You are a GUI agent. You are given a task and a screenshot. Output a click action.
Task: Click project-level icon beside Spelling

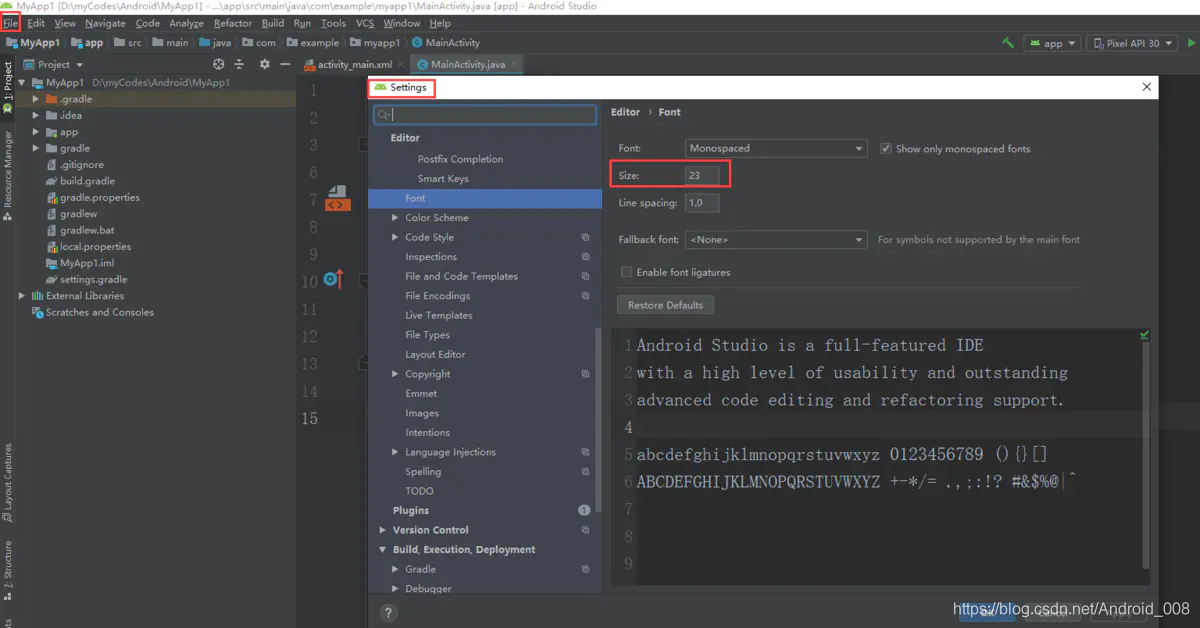coord(585,472)
